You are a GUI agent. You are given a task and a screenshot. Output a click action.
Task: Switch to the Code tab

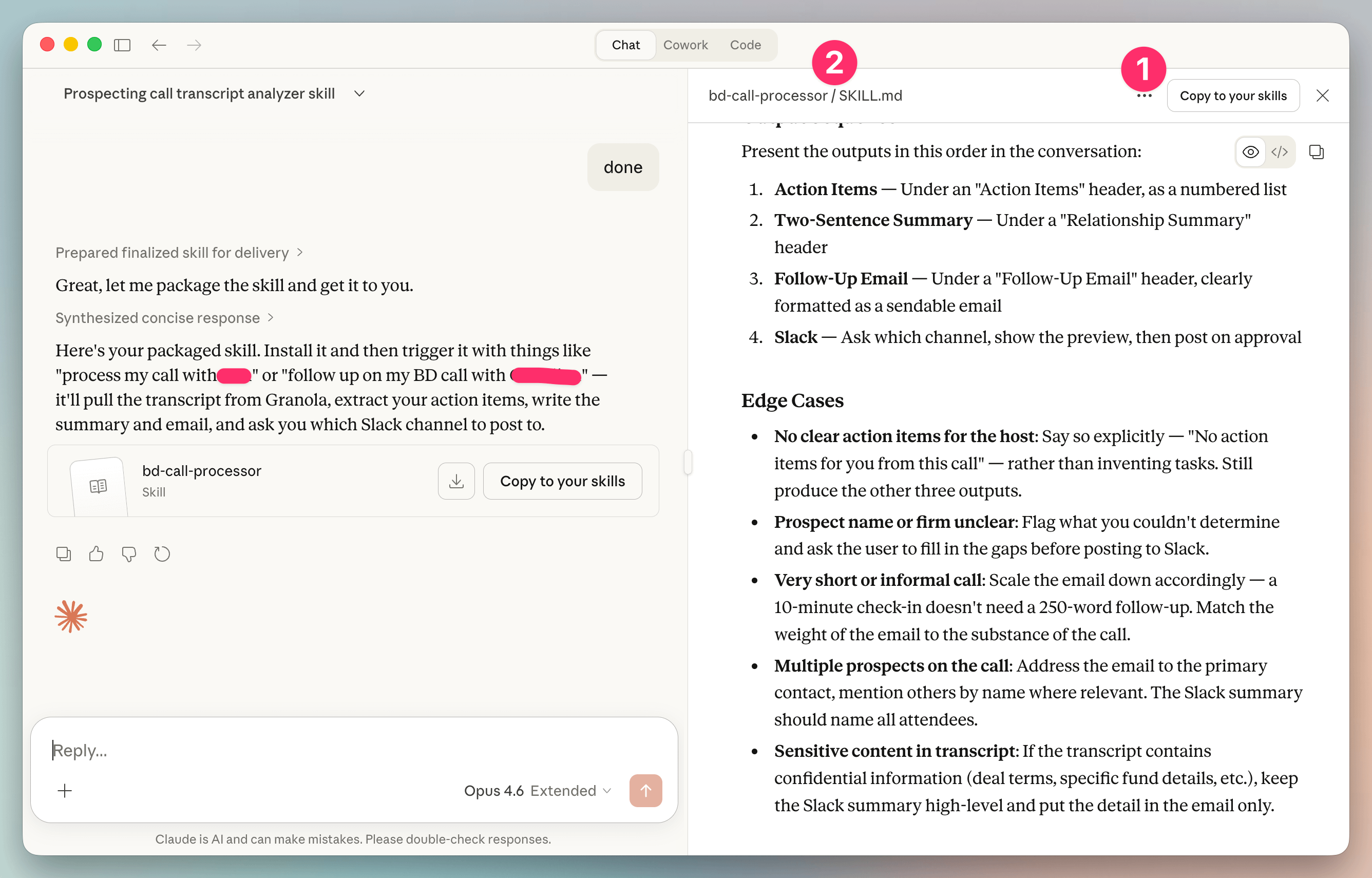point(746,45)
